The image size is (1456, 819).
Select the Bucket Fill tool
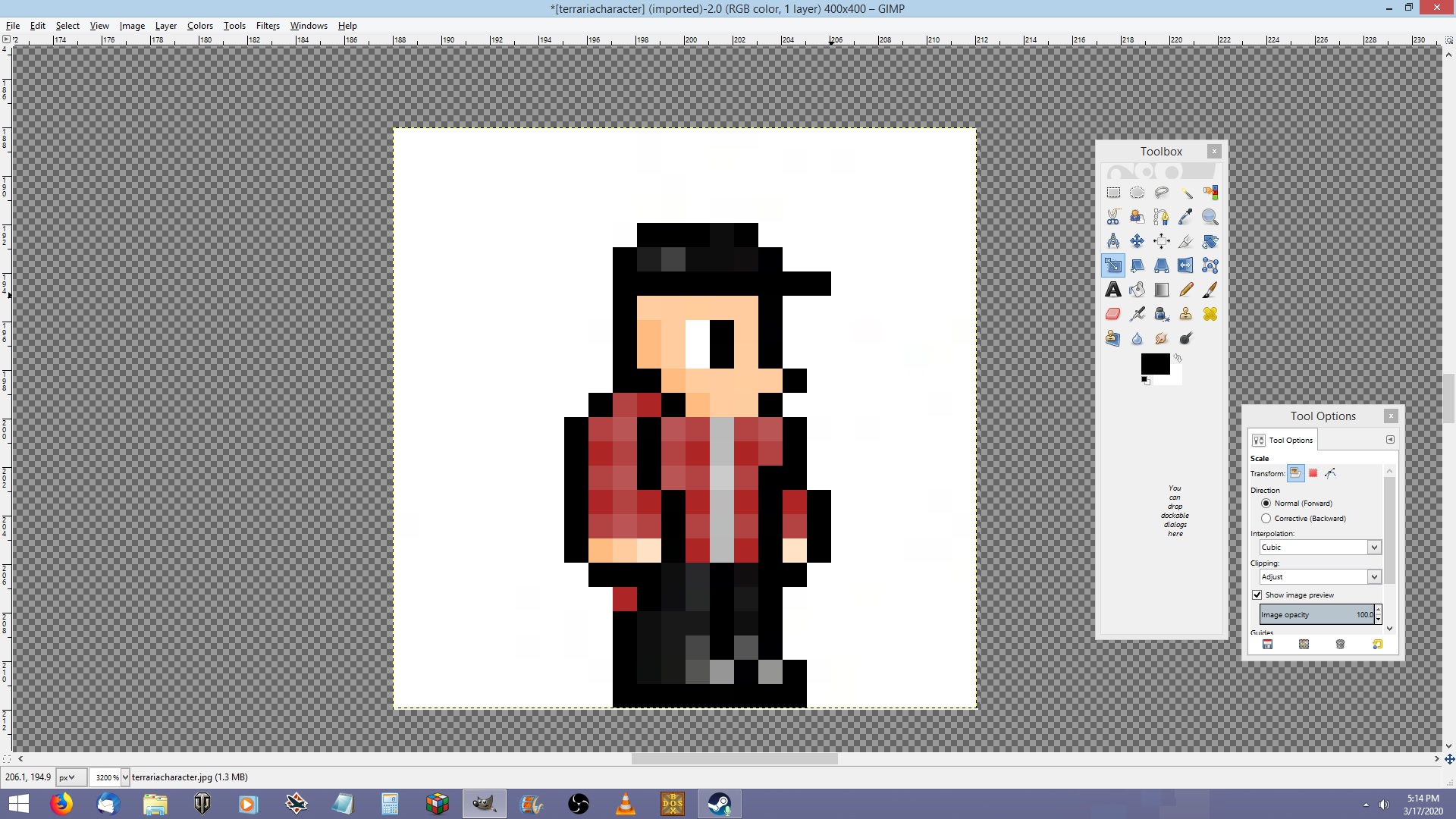(1137, 290)
